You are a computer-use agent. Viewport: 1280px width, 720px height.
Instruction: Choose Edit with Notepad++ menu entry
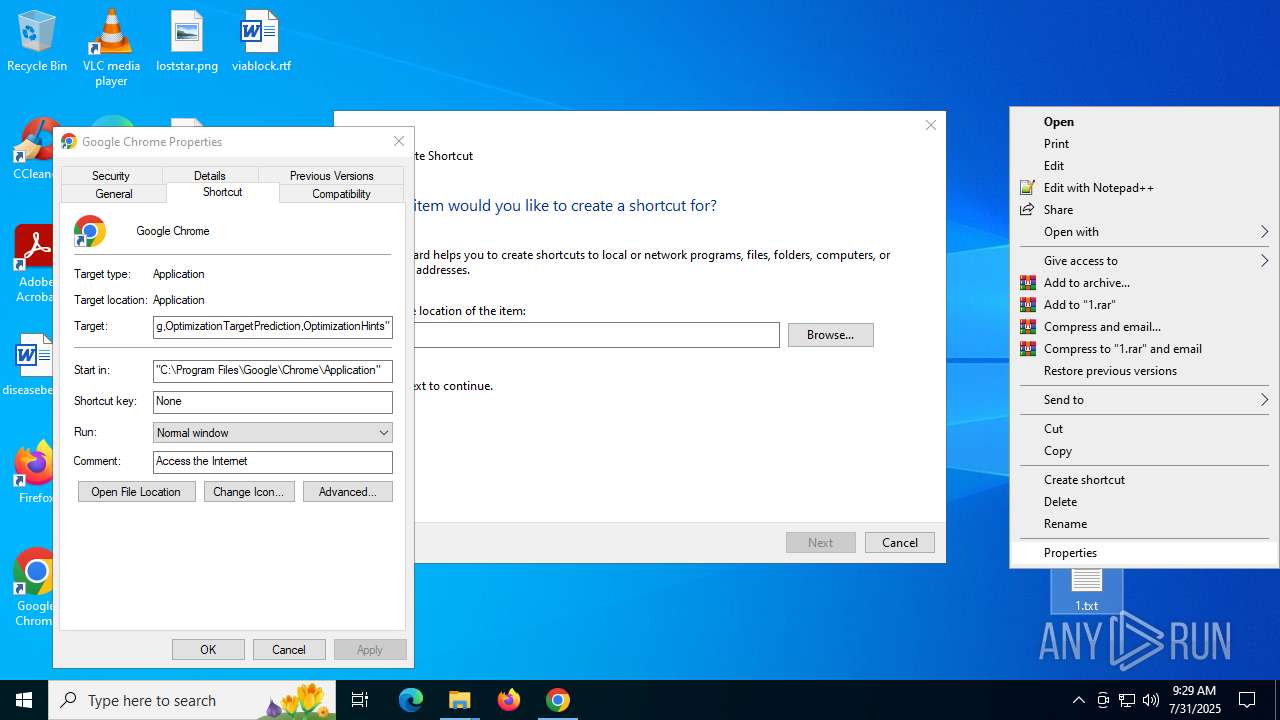coord(1144,188)
